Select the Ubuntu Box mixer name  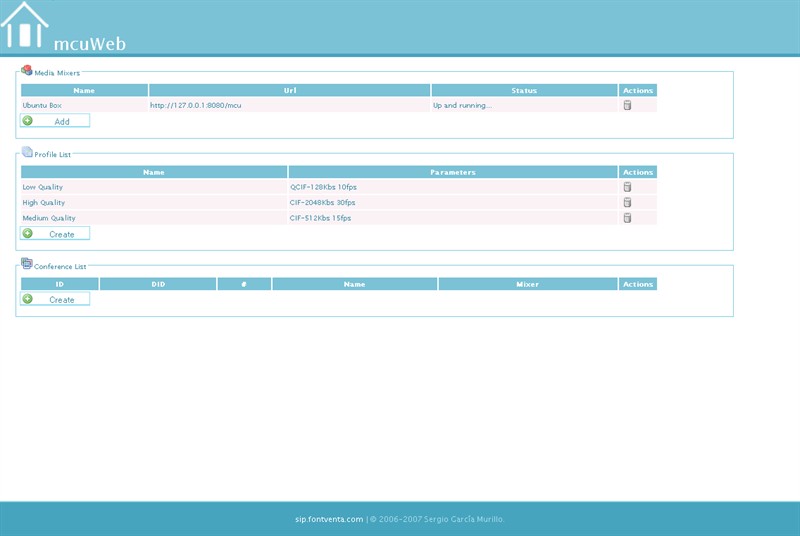coord(42,105)
